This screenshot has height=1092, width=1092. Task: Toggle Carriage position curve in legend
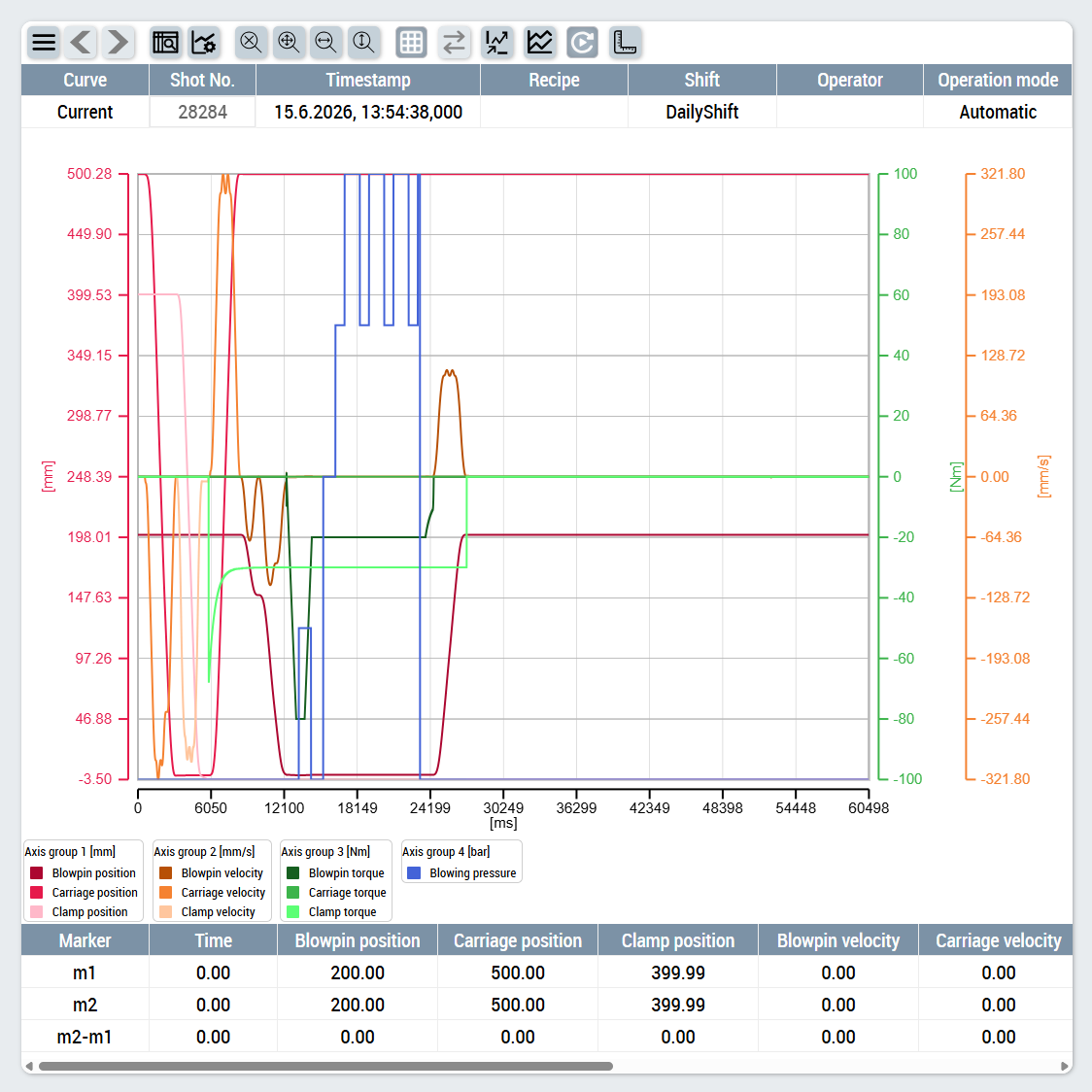tap(84, 893)
